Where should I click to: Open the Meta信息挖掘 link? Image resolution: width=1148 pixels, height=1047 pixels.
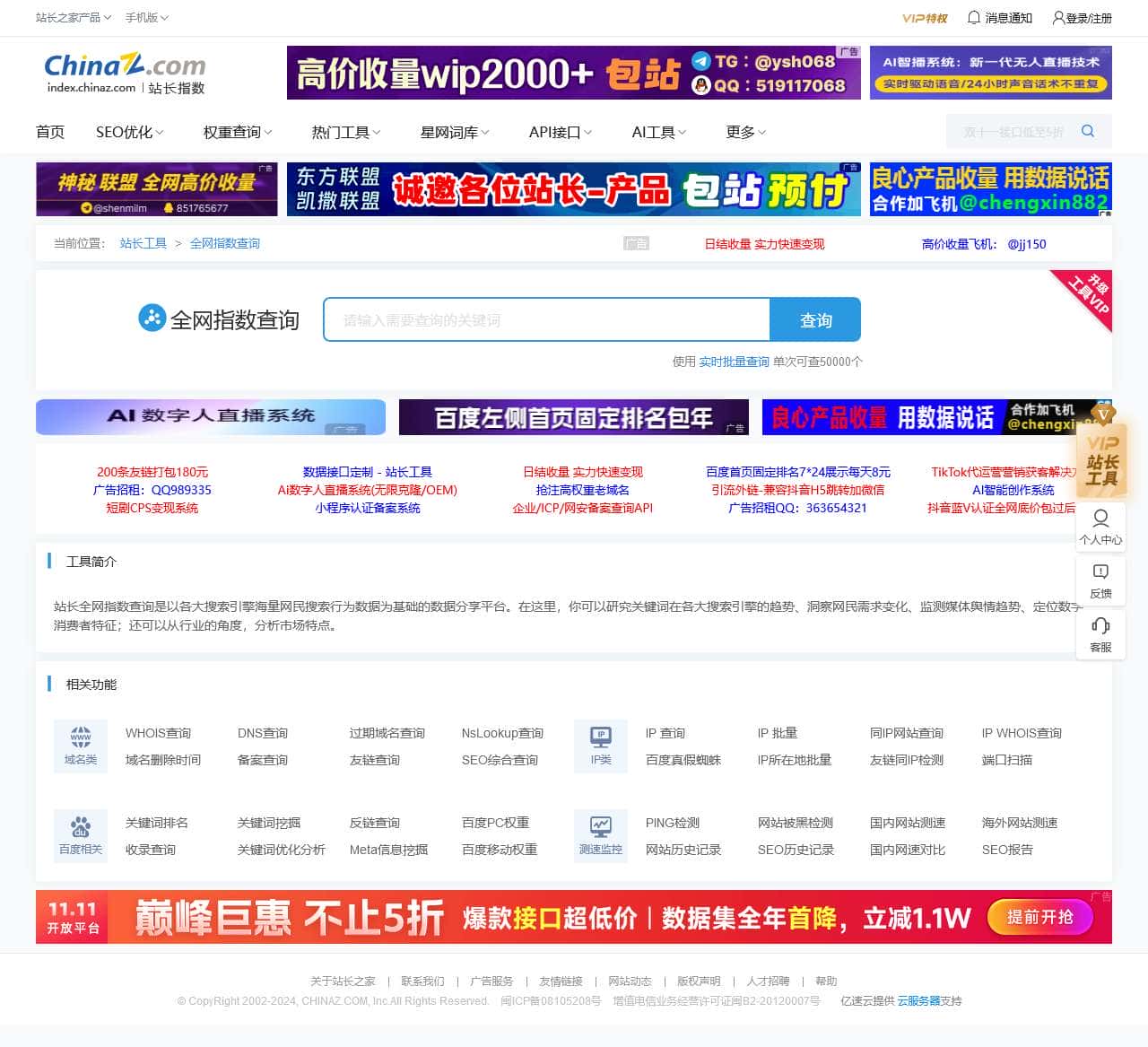(x=388, y=850)
